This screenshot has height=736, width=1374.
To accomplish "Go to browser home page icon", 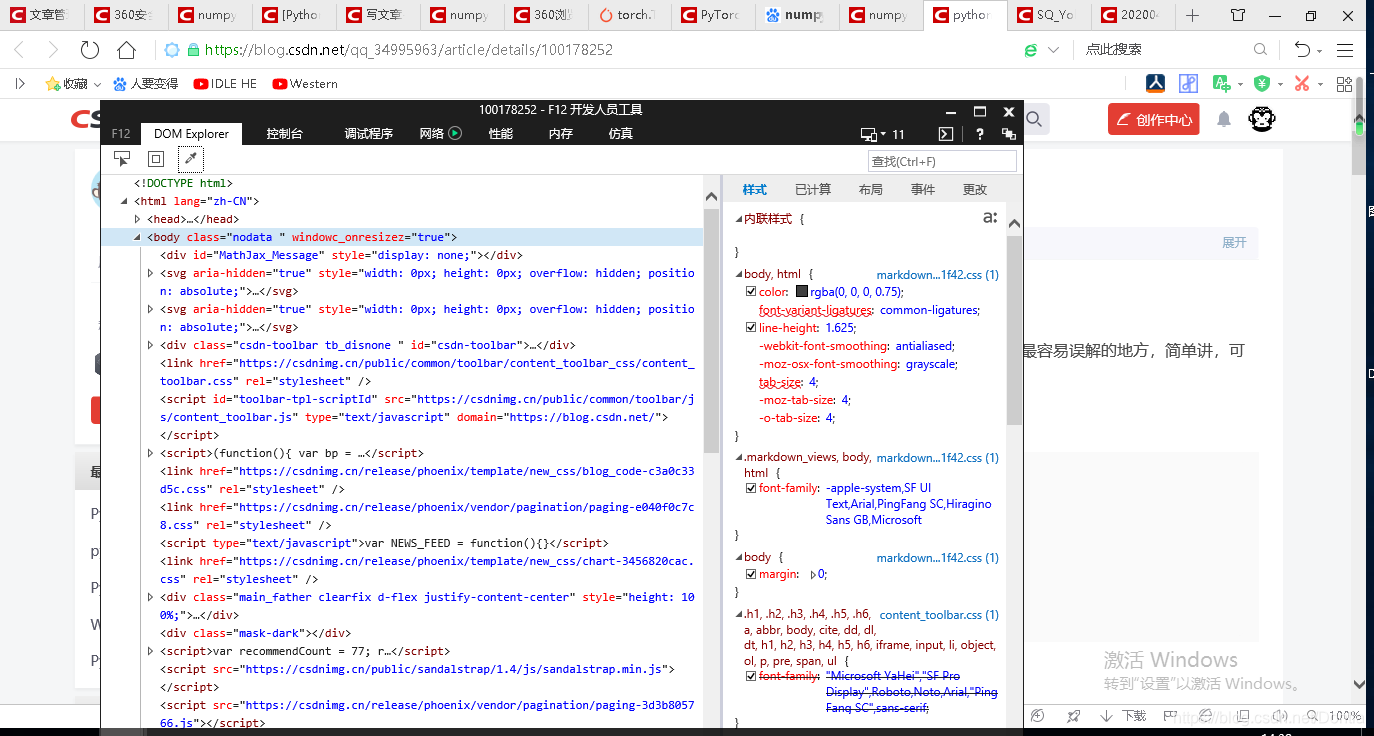I will pos(126,49).
